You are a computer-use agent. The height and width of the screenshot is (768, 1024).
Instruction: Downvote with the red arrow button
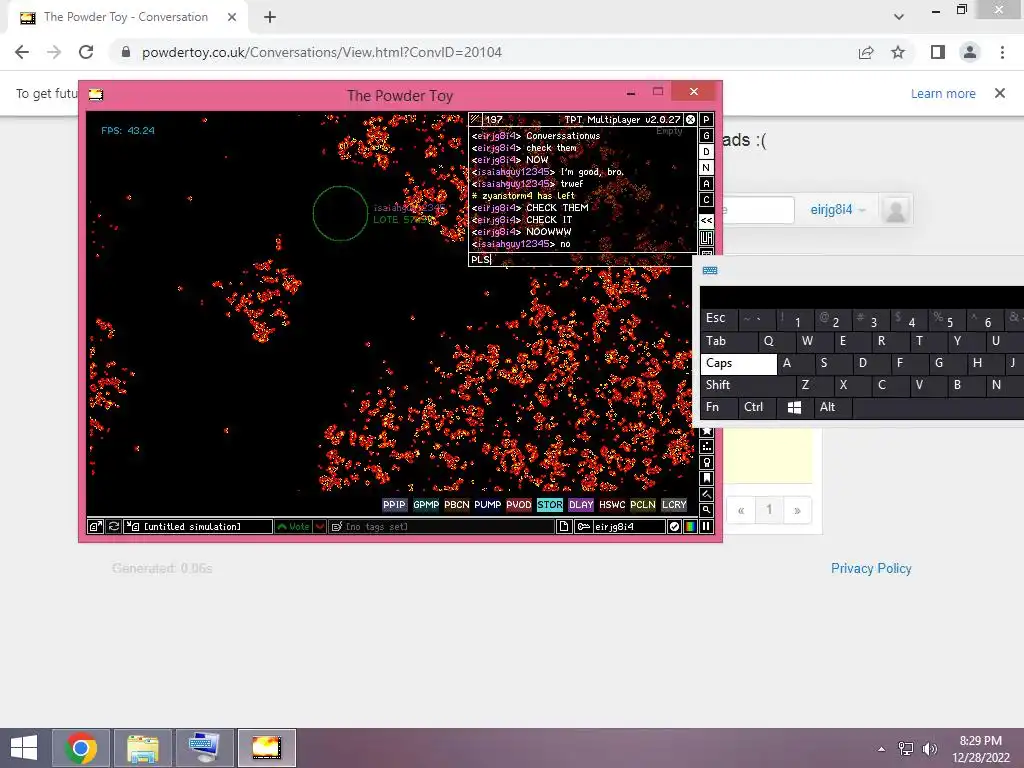click(x=319, y=526)
